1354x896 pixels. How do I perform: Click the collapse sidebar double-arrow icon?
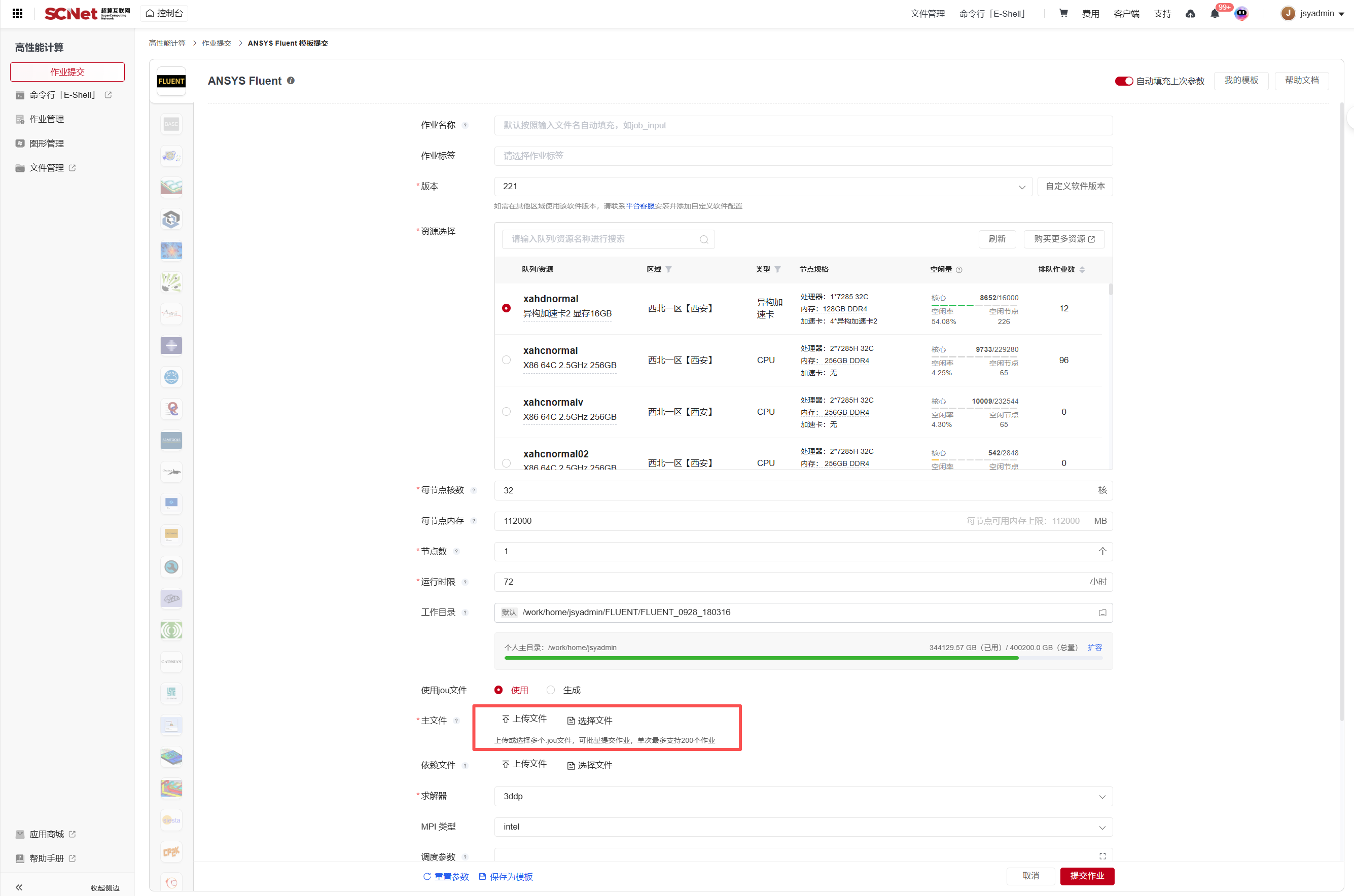pos(19,887)
